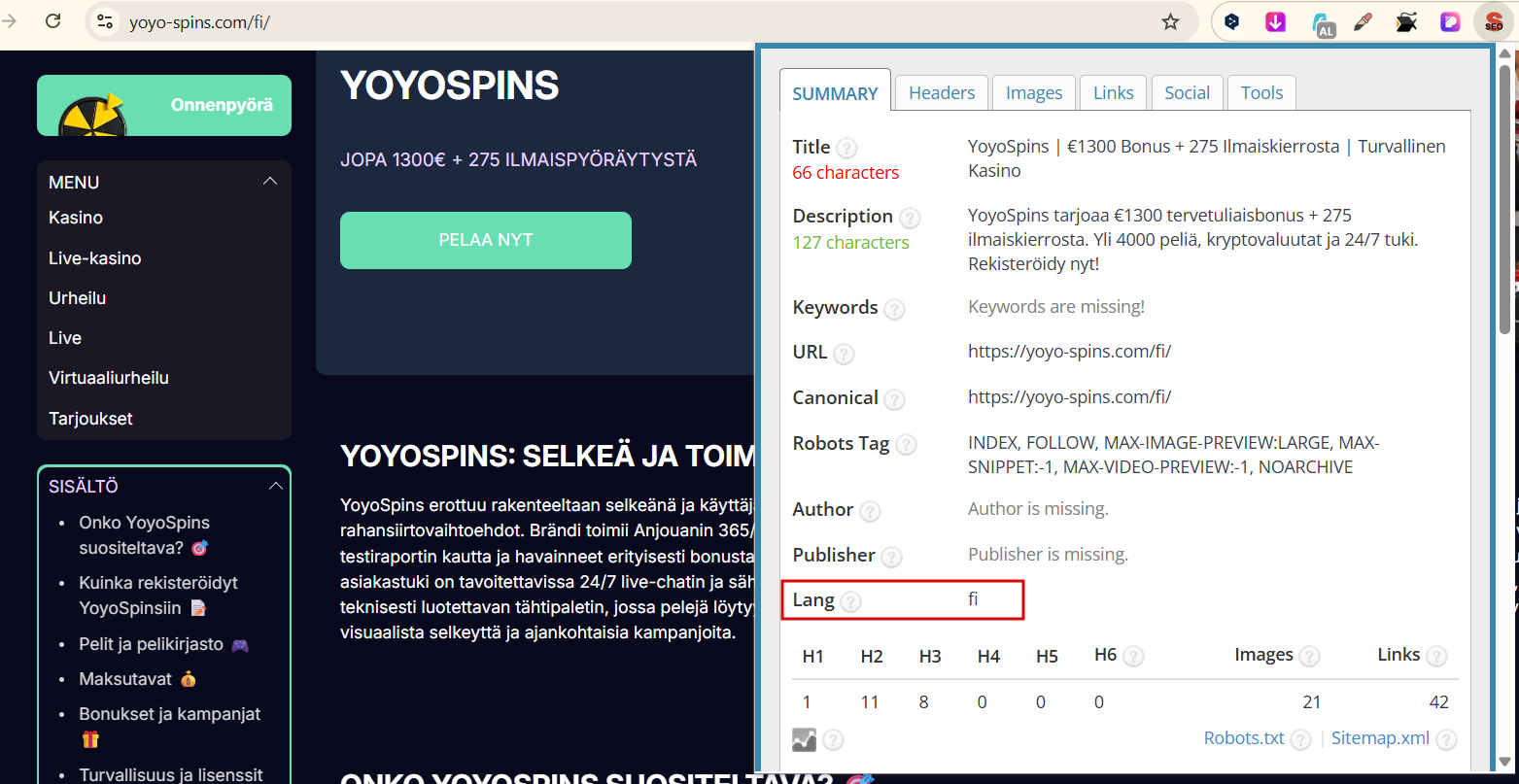Open the blue hexagon browser extension

click(1231, 21)
